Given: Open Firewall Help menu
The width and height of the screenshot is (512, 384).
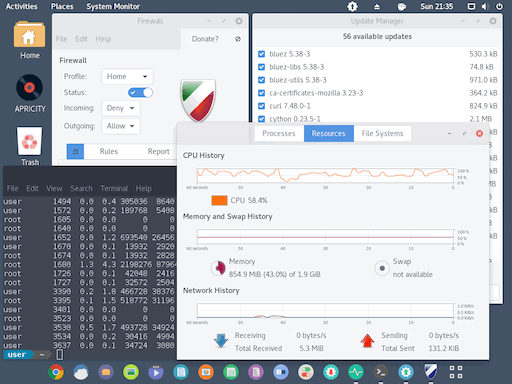Looking at the screenshot, I should pyautogui.click(x=103, y=39).
